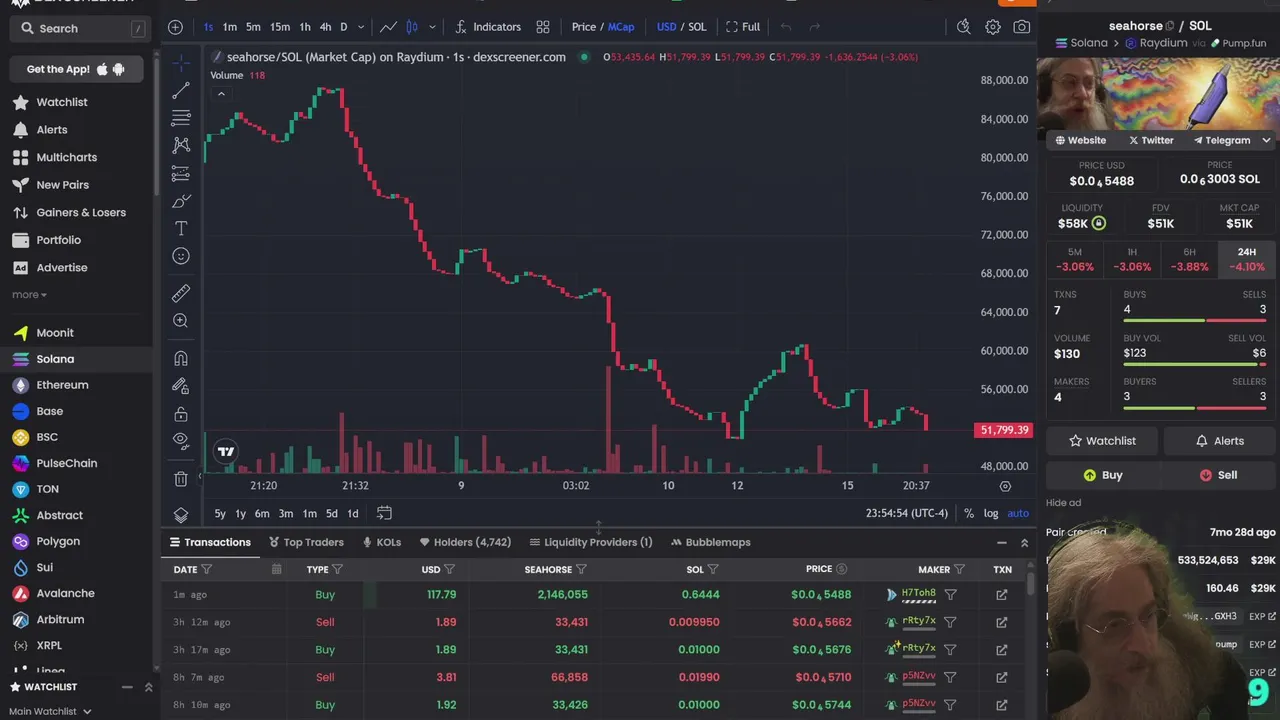
Task: Open the object tree layers icon
Action: (x=181, y=514)
